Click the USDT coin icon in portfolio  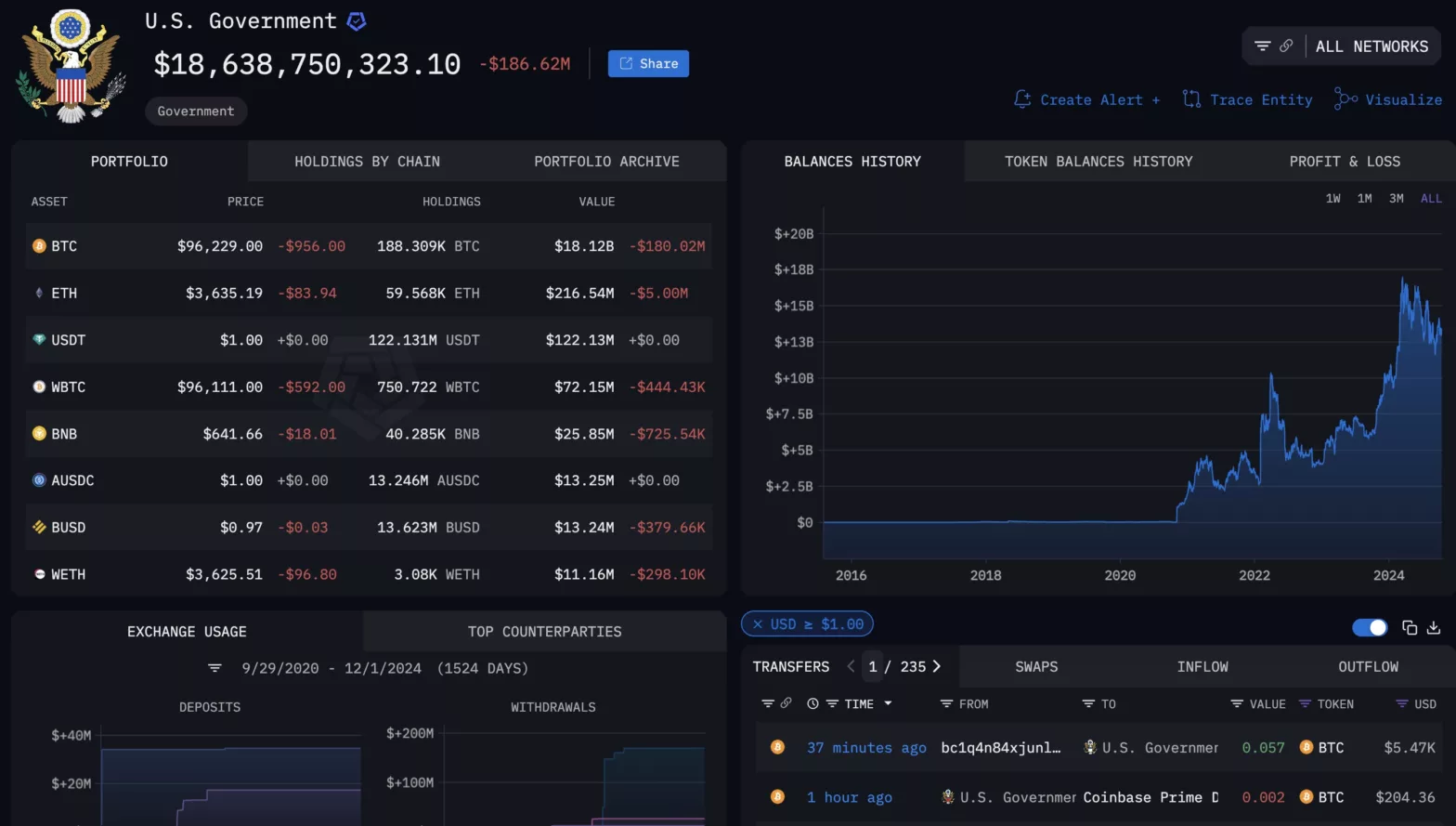39,340
